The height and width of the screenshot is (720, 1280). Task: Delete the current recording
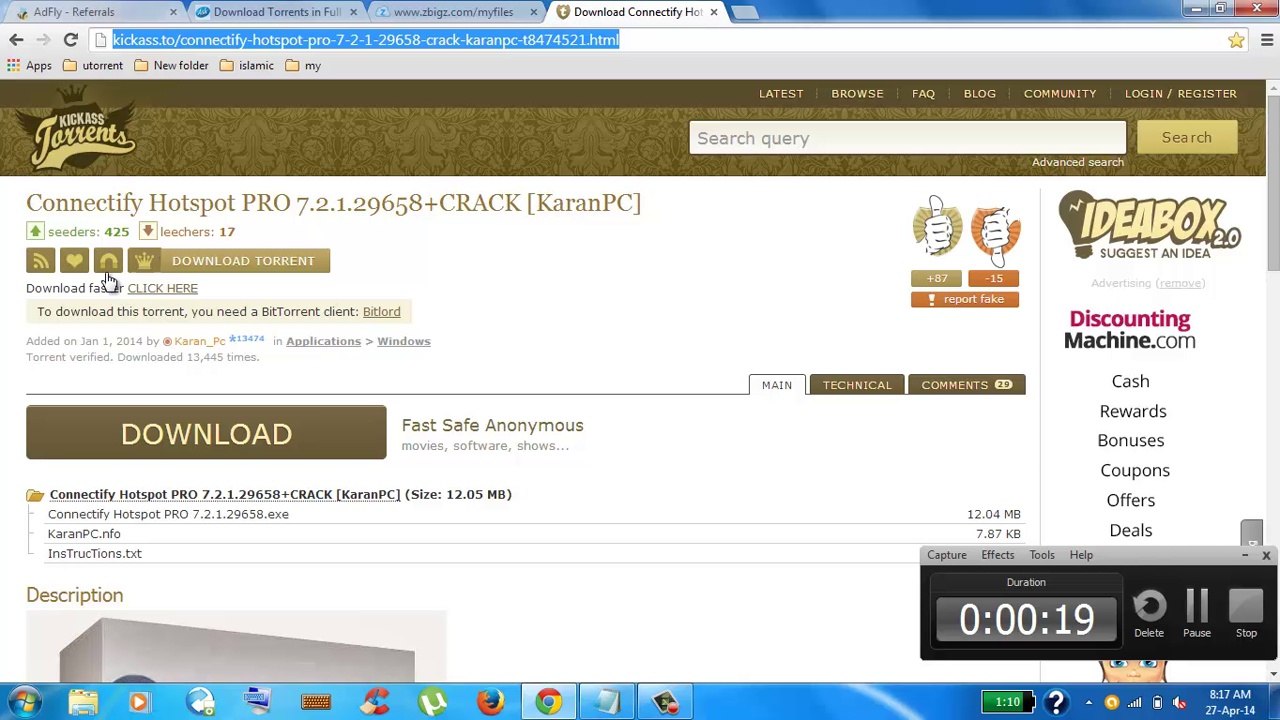point(1149,613)
